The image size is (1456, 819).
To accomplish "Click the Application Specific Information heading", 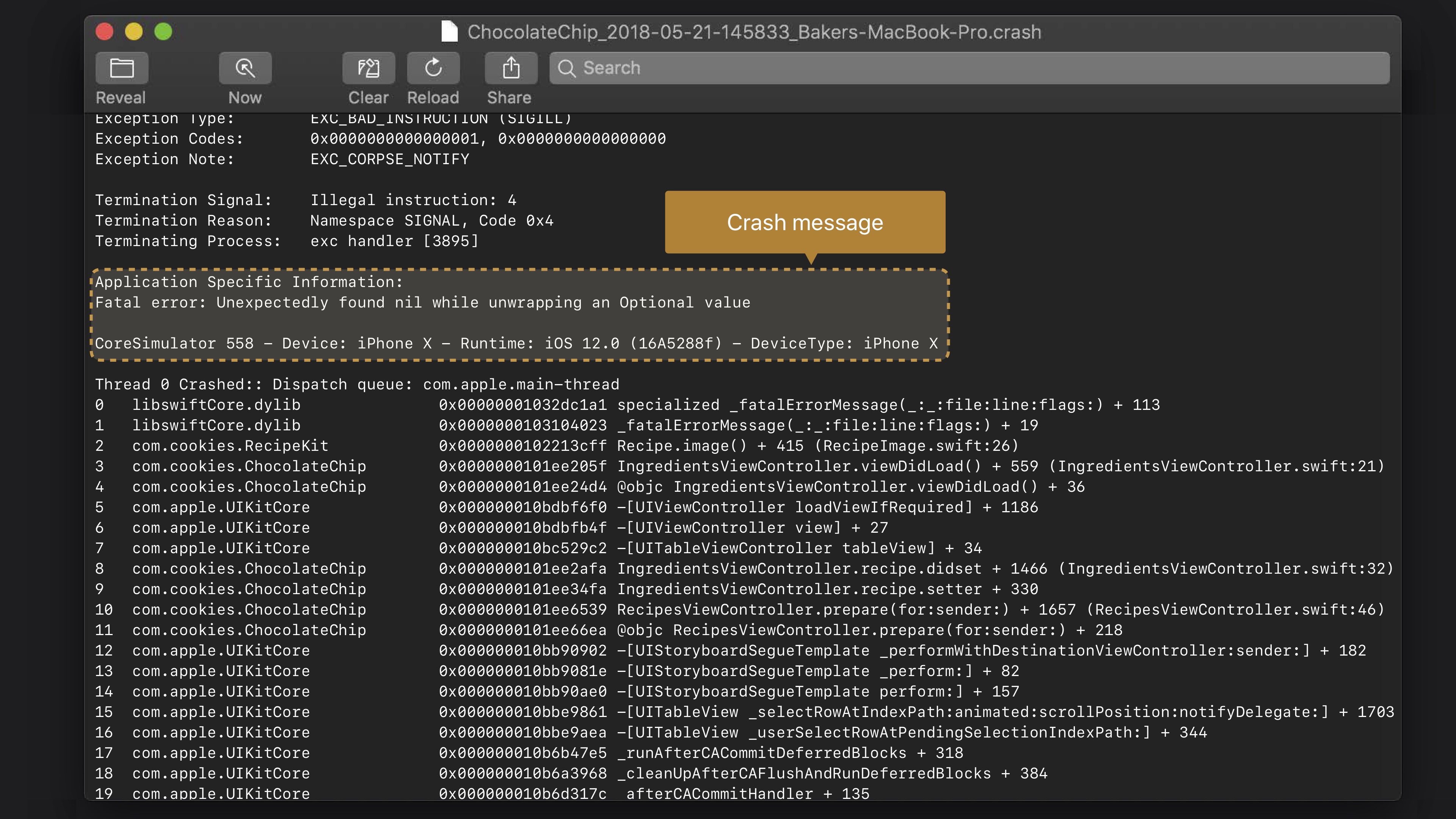I will [x=249, y=282].
